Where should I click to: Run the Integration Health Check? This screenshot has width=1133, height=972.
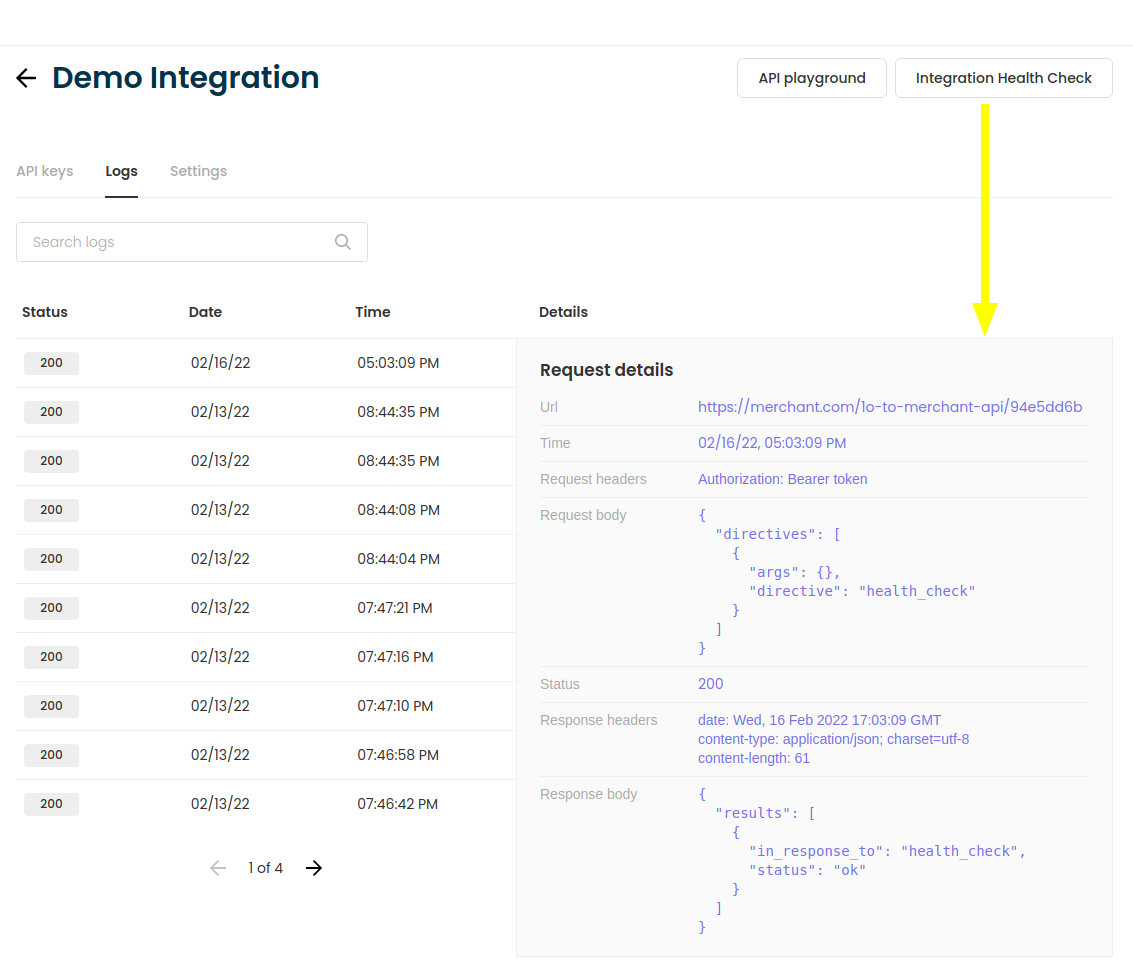tap(1003, 78)
